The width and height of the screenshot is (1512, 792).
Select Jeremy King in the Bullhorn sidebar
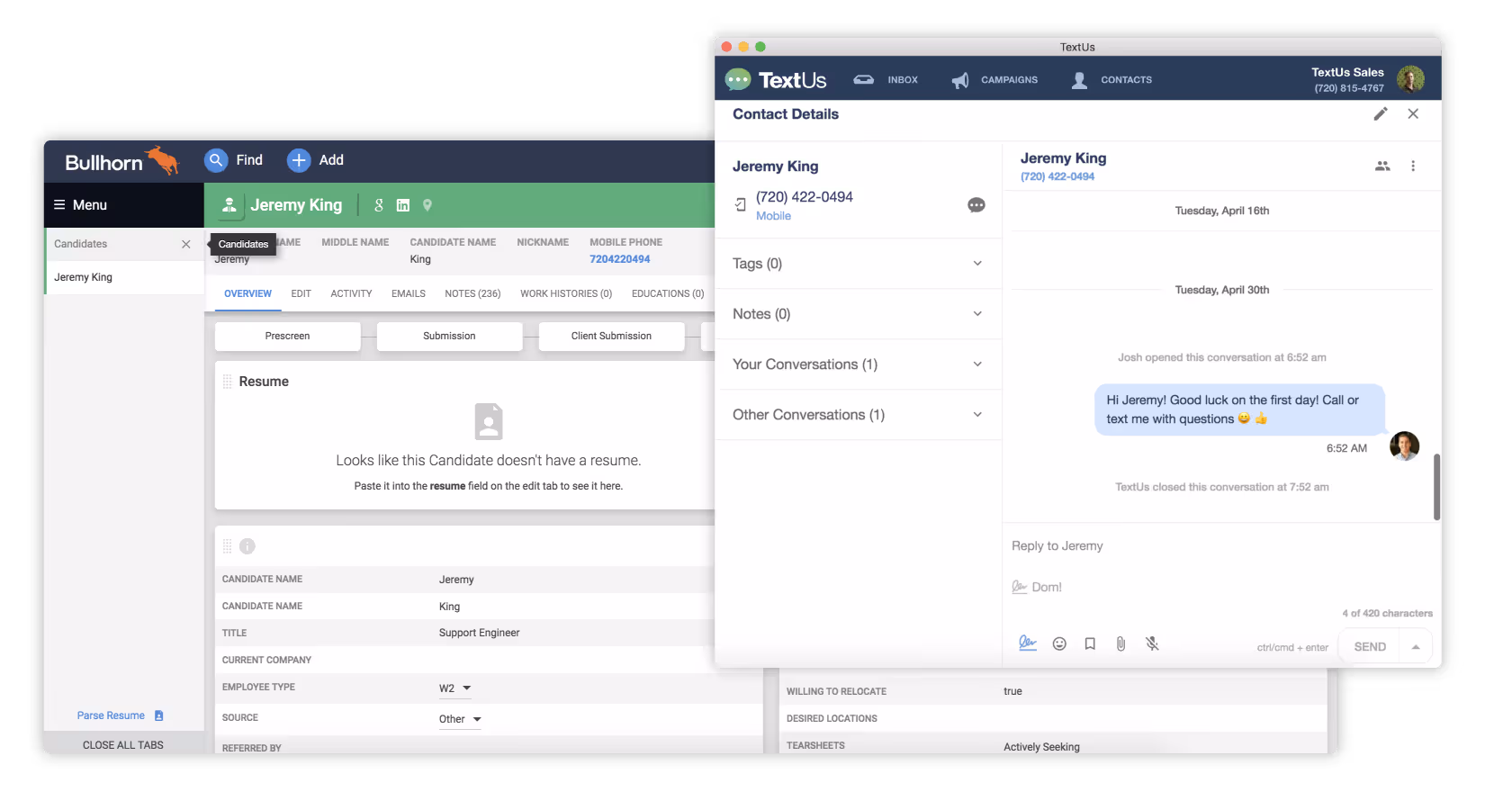click(x=124, y=277)
